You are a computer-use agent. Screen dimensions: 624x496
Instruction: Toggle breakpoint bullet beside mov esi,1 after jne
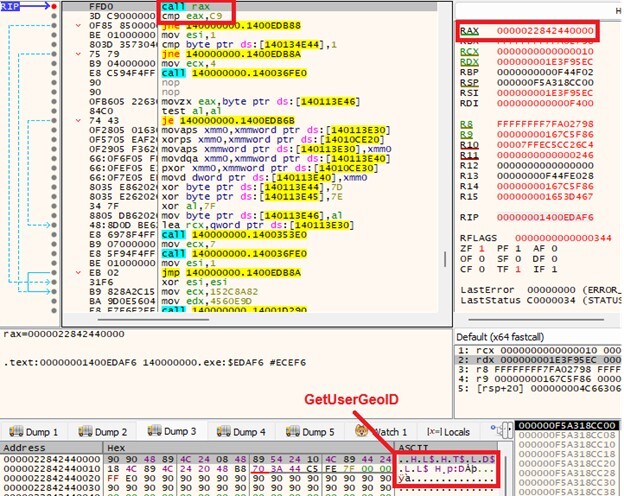pyautogui.click(x=54, y=35)
